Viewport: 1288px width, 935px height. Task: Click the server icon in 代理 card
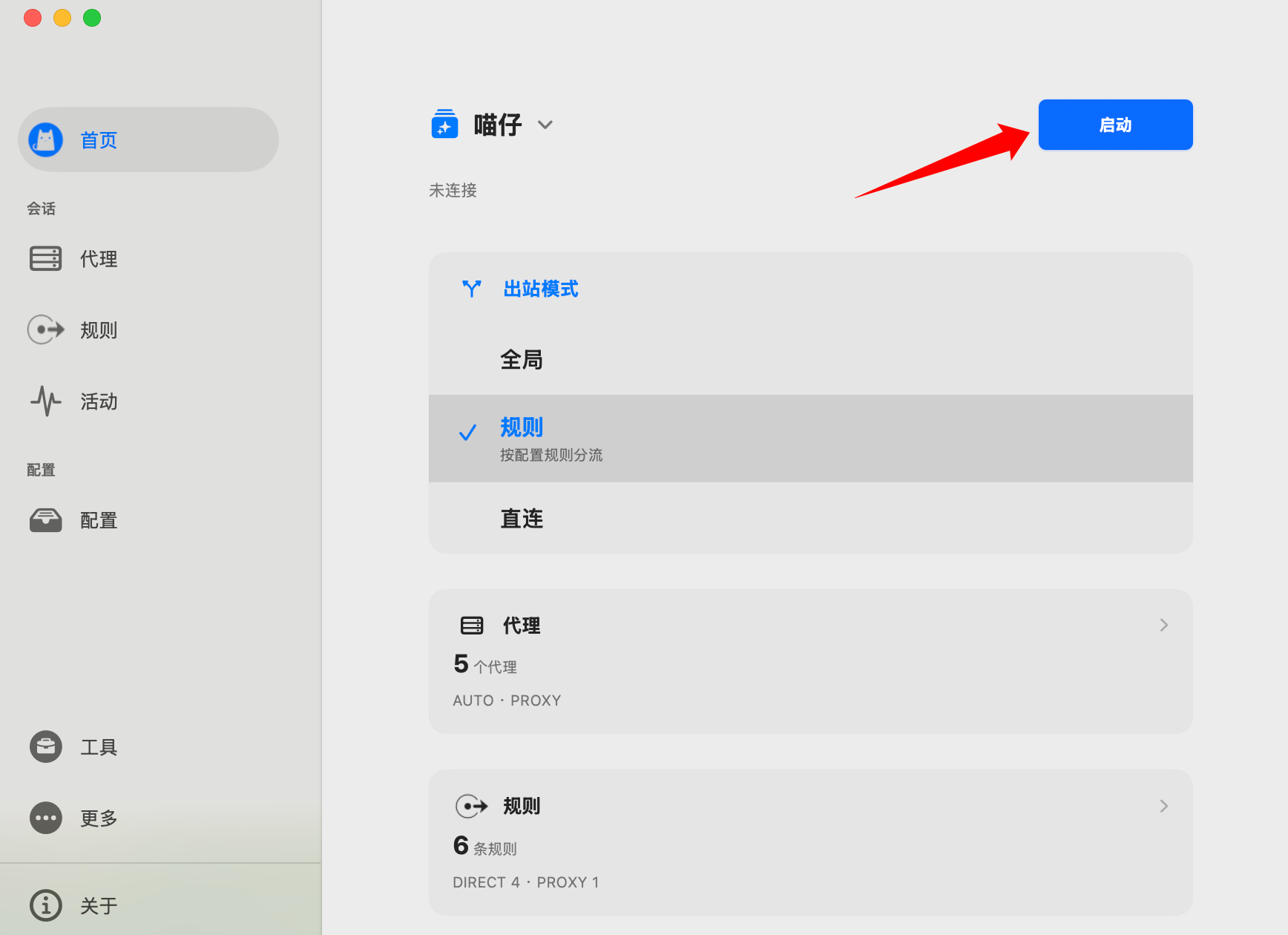(471, 626)
